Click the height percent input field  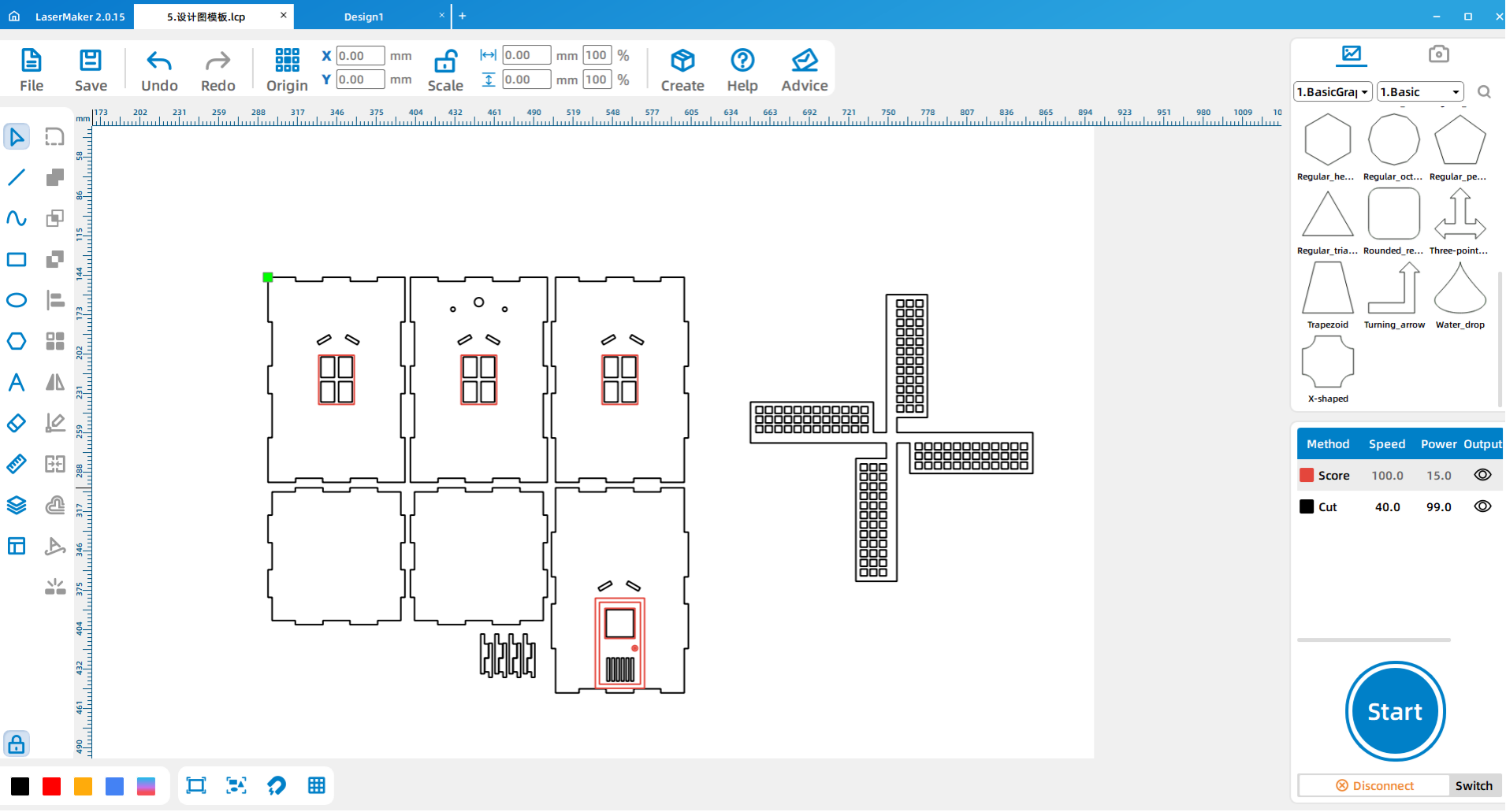point(597,80)
